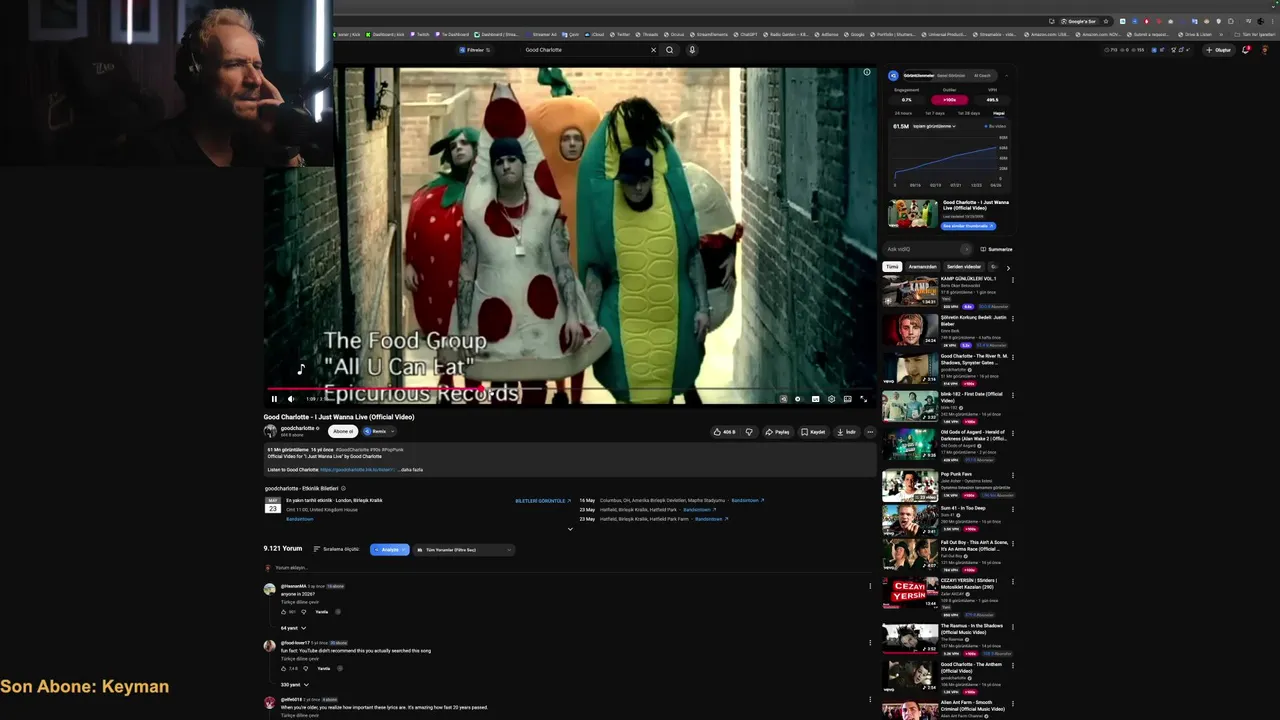Open the goodcharlotte link in description
This screenshot has width=1280, height=720.
[357, 469]
